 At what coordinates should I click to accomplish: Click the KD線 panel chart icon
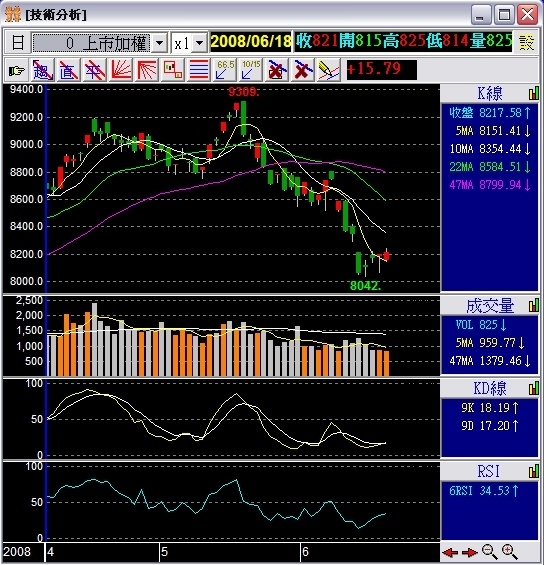[534, 388]
